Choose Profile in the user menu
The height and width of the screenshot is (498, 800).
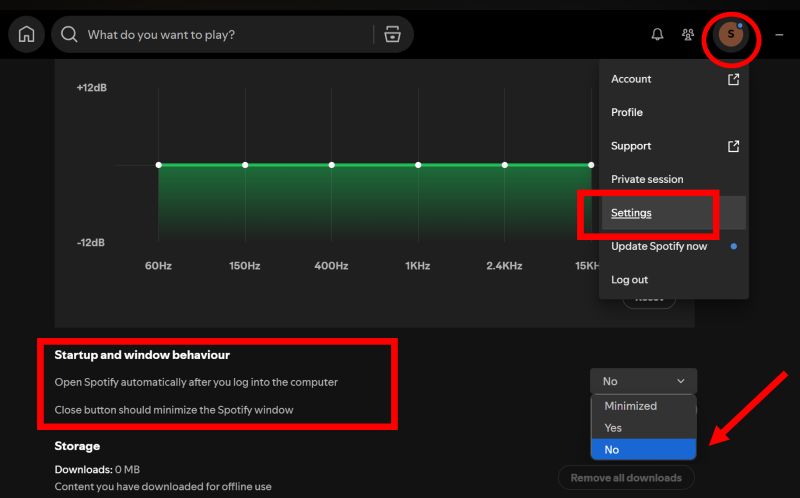point(627,112)
